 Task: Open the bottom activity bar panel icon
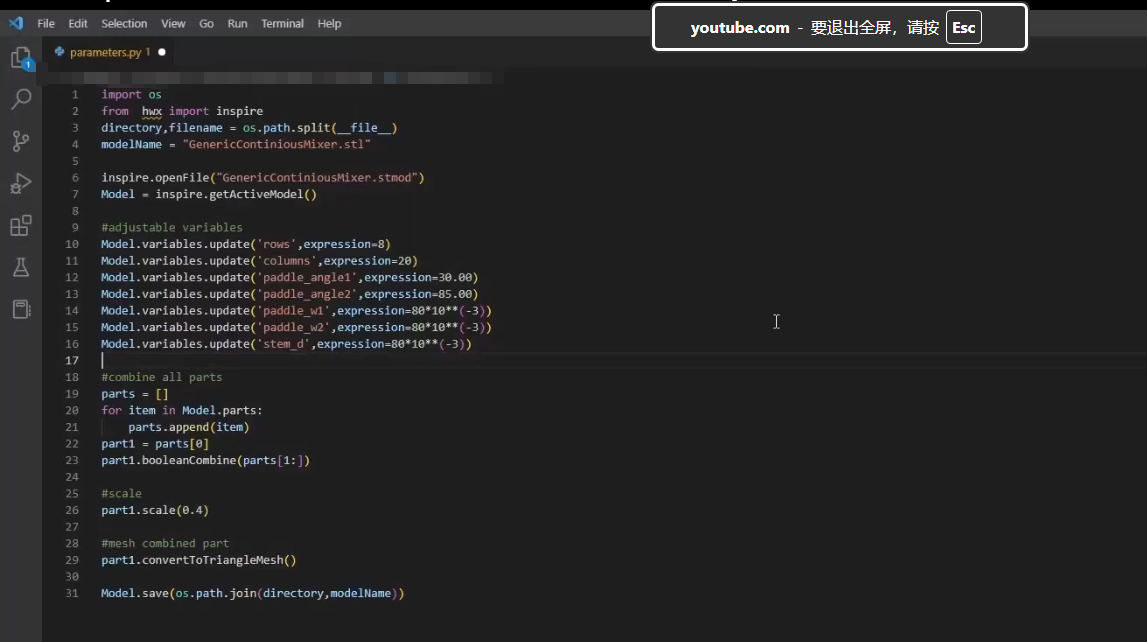click(21, 309)
